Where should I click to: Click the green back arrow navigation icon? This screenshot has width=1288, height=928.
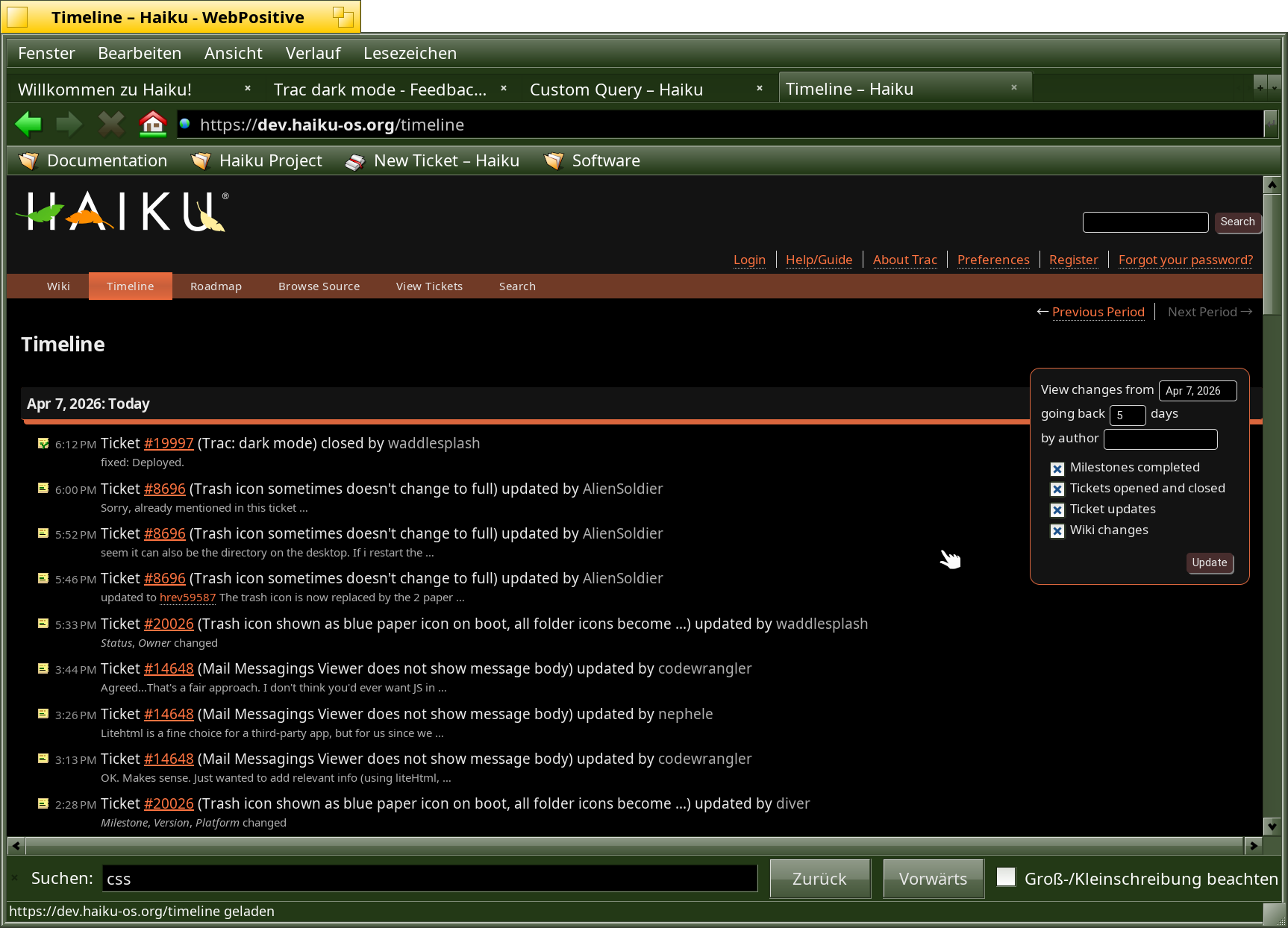pos(28,124)
